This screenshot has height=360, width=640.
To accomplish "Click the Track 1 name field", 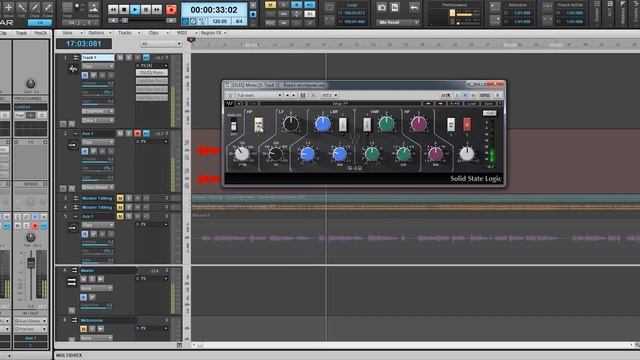I will [x=98, y=58].
